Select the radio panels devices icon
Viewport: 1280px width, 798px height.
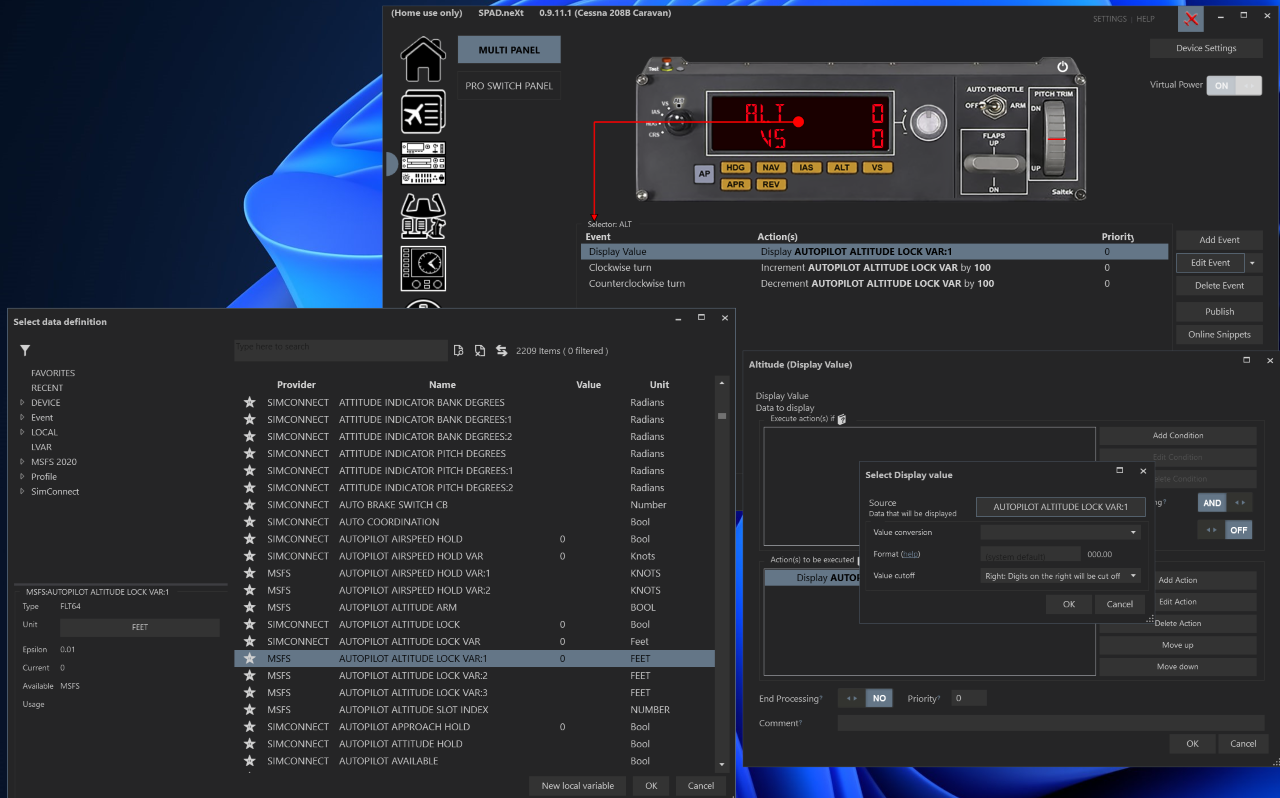point(423,163)
